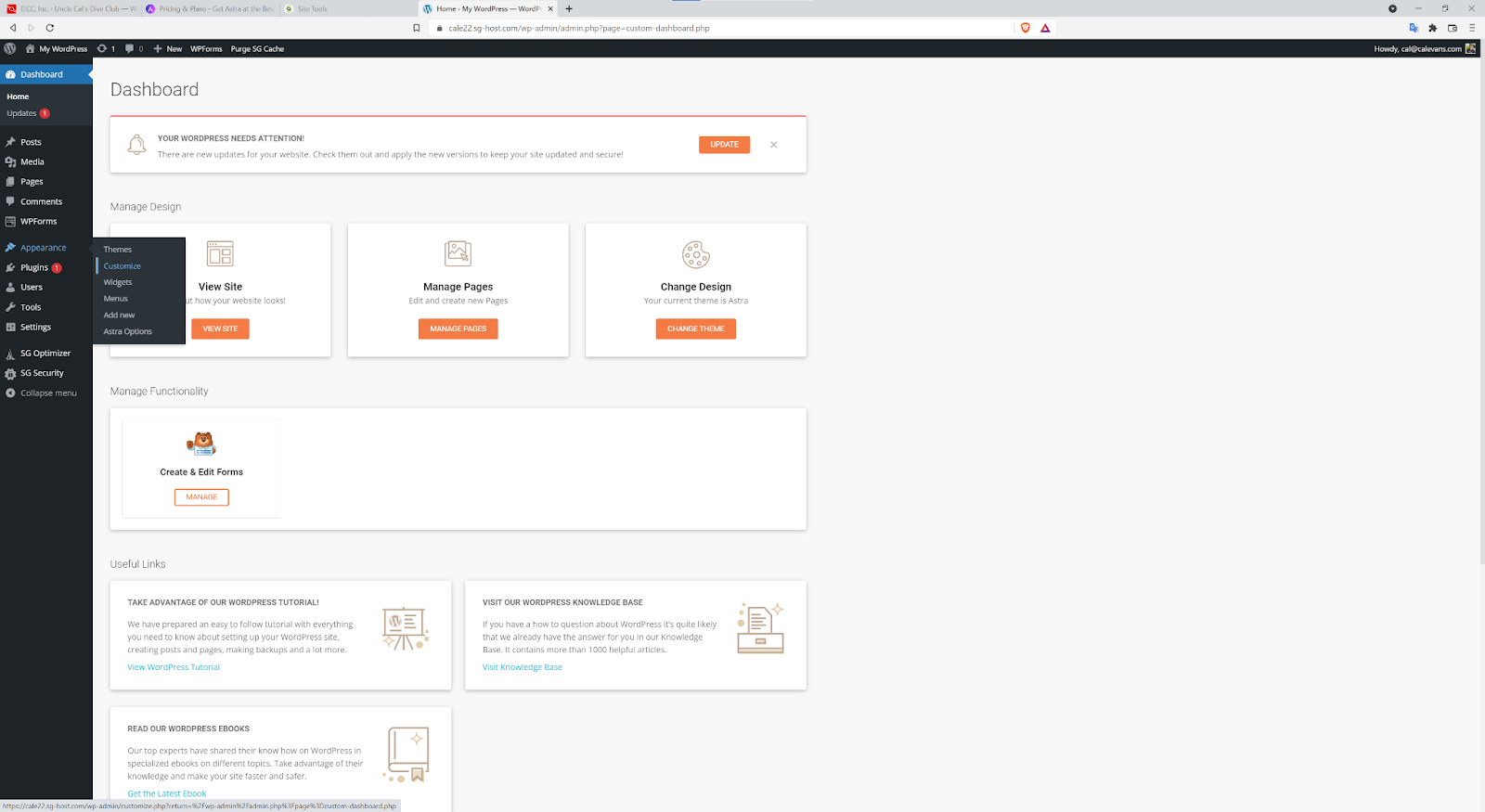
Task: Open the My WordPress site home link
Action: [57, 48]
